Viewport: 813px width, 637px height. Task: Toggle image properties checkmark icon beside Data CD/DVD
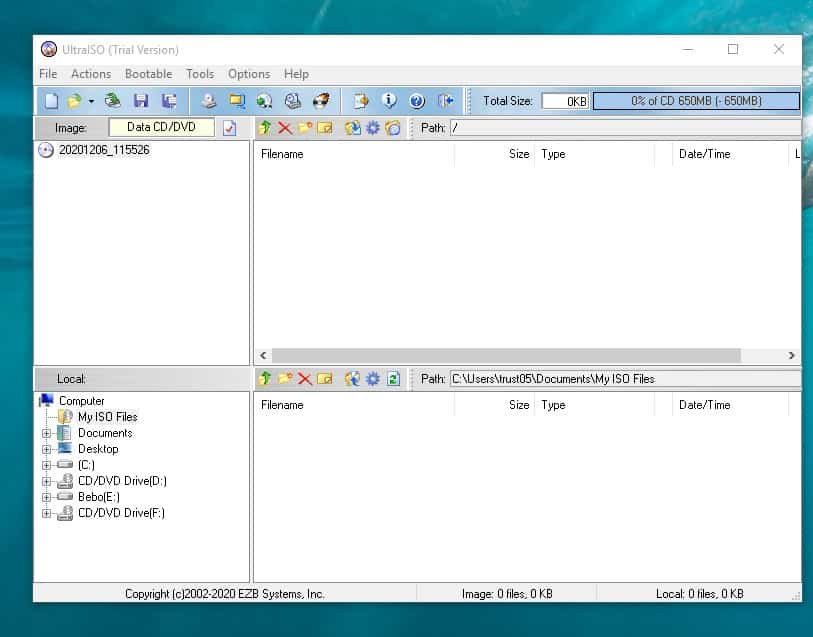230,128
